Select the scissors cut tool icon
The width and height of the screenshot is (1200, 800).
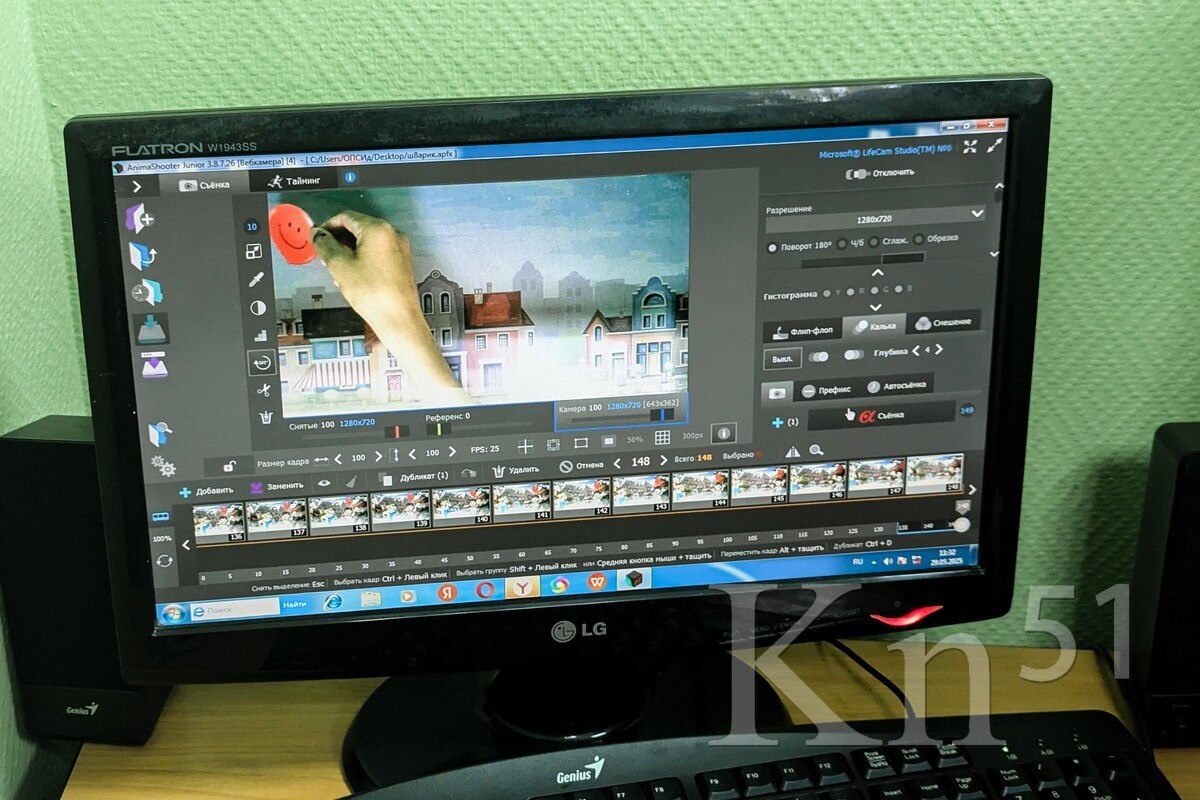[x=264, y=390]
